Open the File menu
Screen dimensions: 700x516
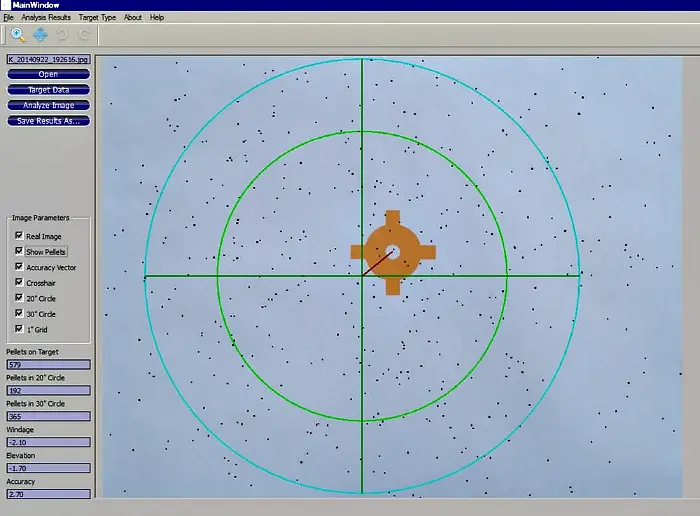(8, 18)
